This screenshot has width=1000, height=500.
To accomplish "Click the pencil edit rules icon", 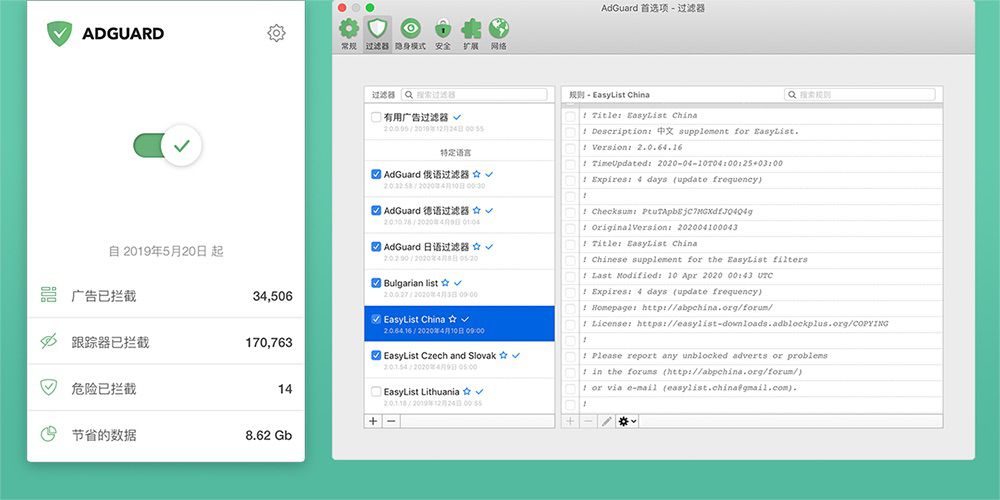I will [x=607, y=421].
